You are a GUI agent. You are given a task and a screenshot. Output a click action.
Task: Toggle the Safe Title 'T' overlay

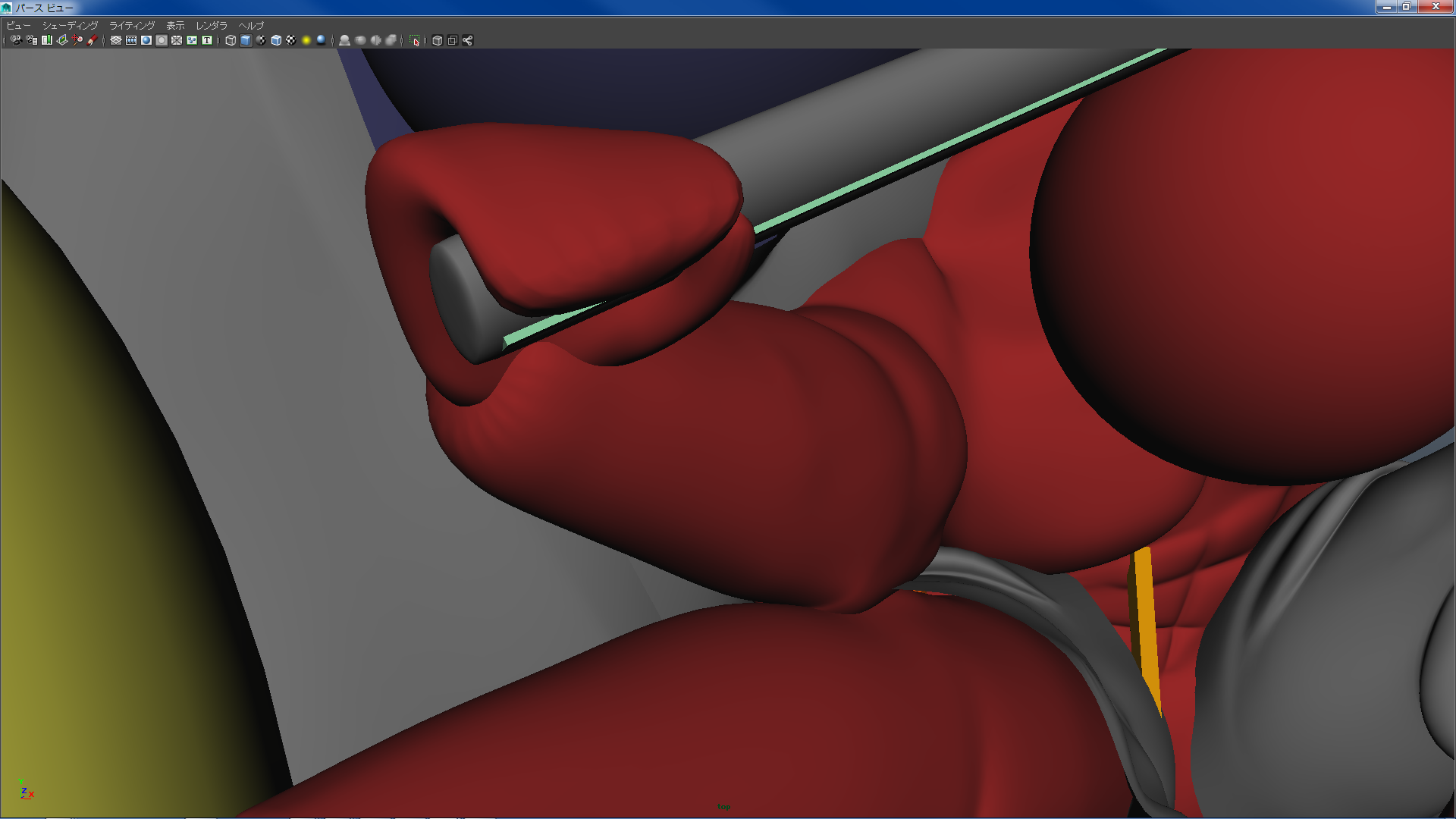coord(207,40)
